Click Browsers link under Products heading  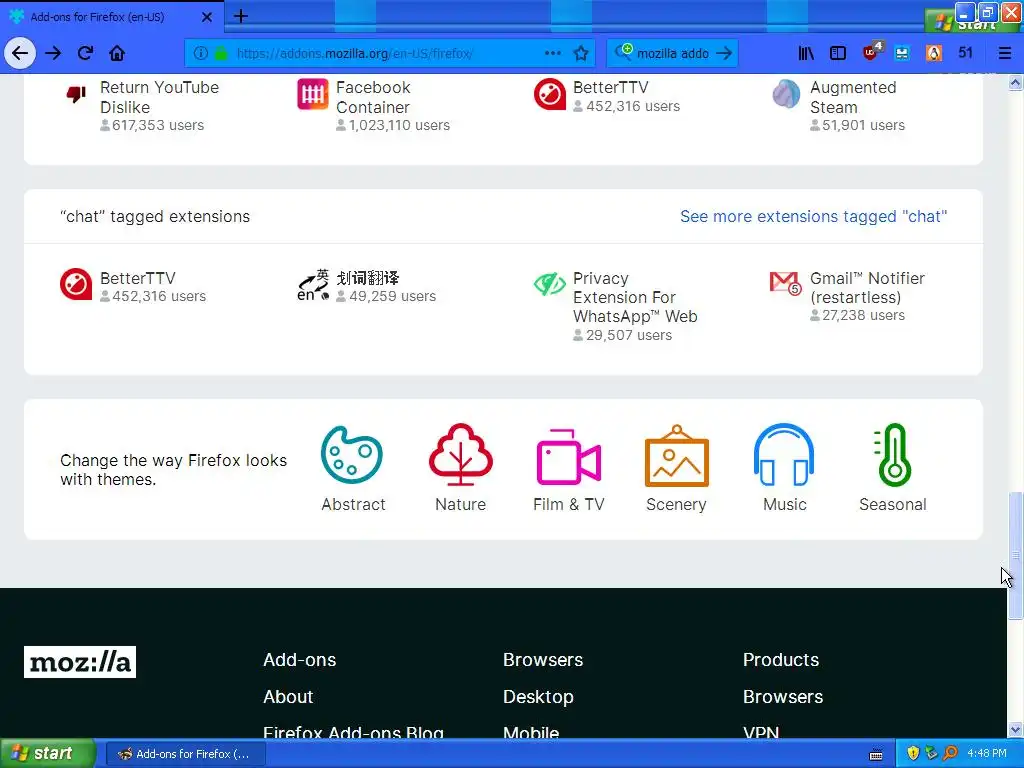(782, 697)
